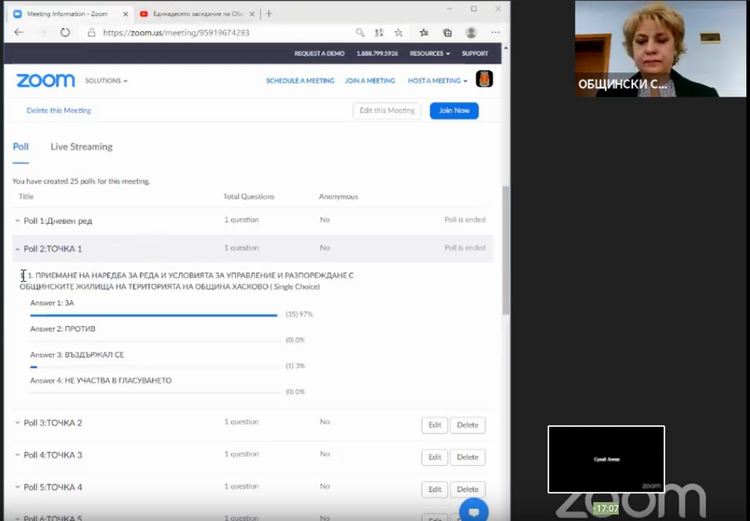Click the browser refresh icon
Screen dimensions: 750x521
coord(65,32)
